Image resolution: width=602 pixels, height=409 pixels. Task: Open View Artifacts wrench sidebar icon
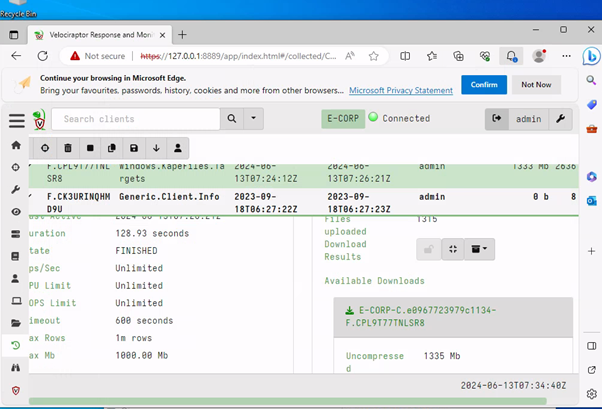tap(16, 189)
